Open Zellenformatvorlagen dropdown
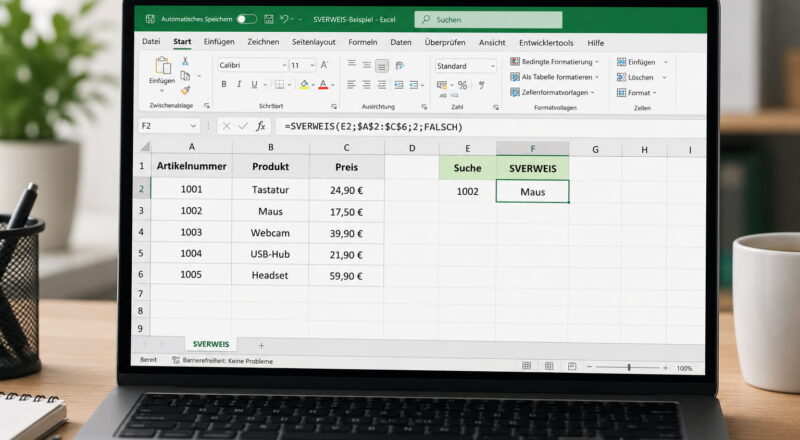This screenshot has height=440, width=800. (x=553, y=92)
